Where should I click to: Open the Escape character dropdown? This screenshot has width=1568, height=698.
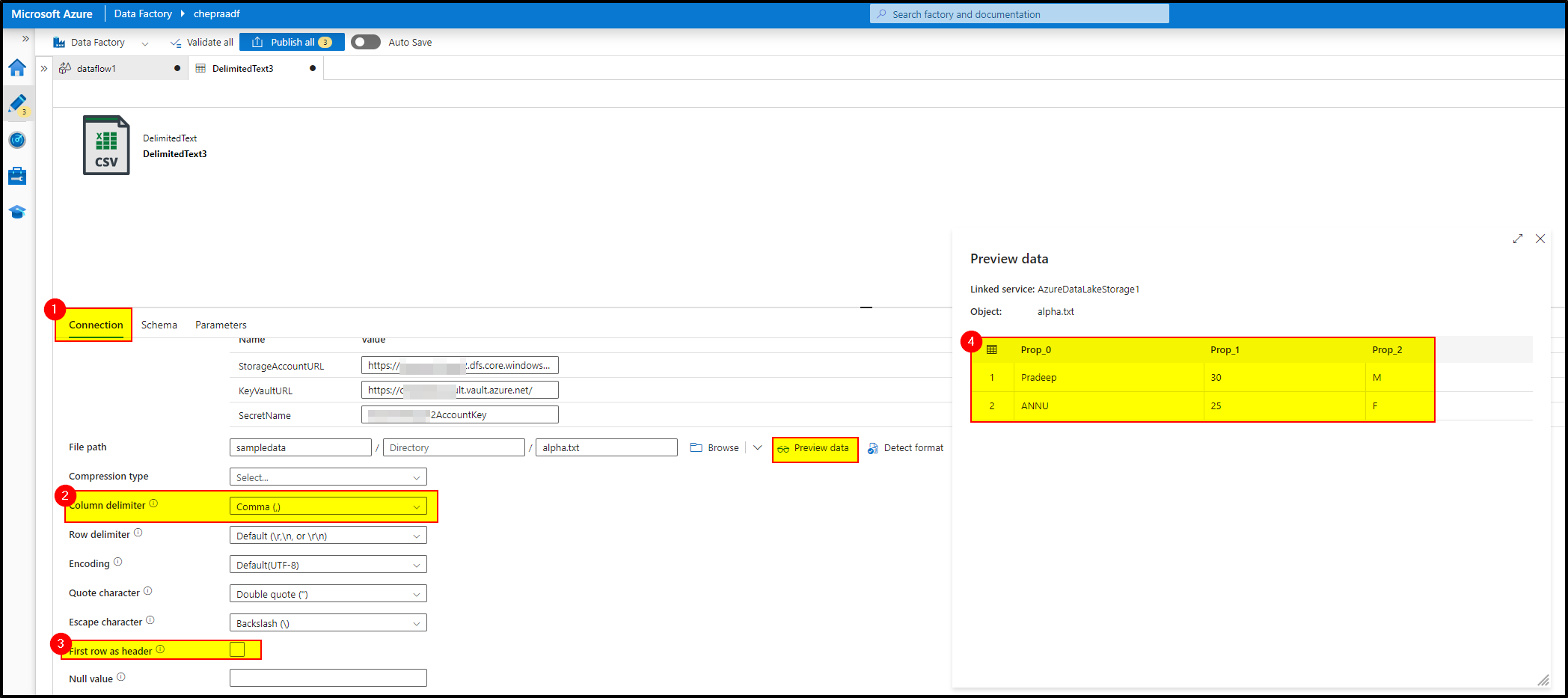328,622
